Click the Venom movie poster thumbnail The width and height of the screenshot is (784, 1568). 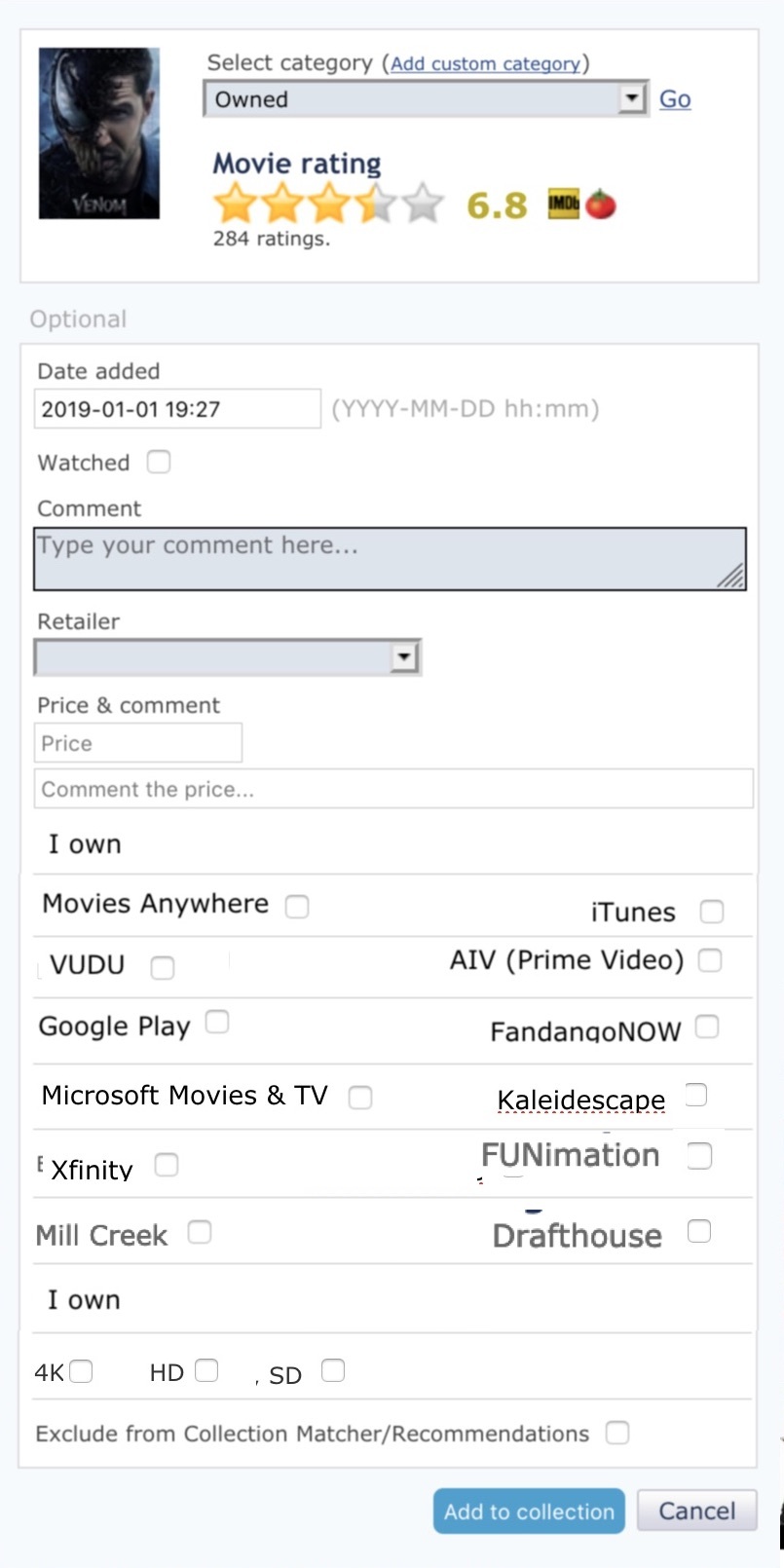pos(99,133)
